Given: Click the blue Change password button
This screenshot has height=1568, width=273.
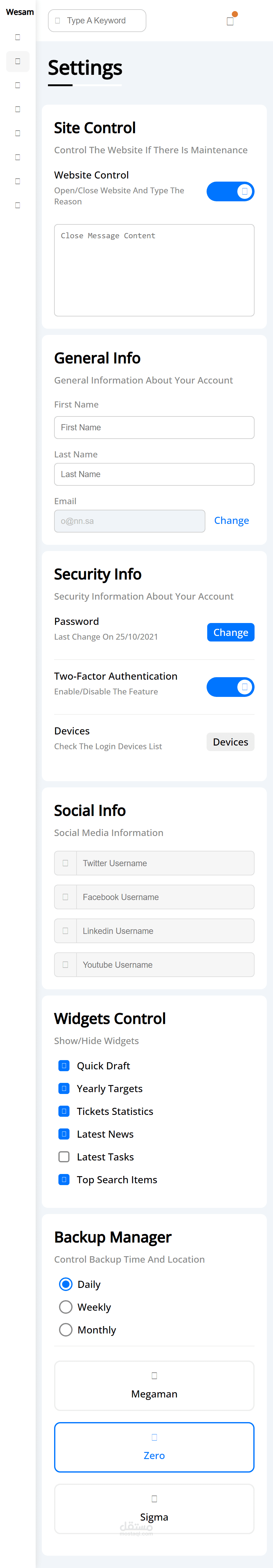Looking at the screenshot, I should [231, 633].
